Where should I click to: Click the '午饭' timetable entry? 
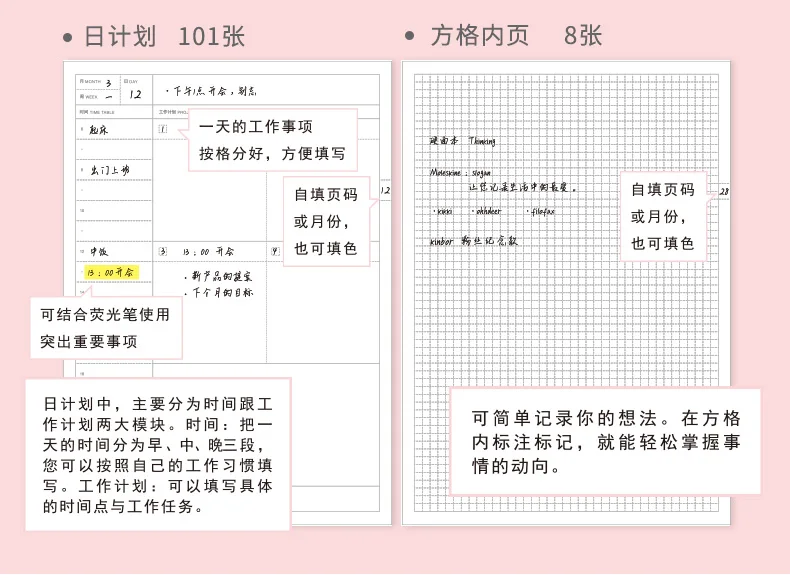tap(99, 251)
